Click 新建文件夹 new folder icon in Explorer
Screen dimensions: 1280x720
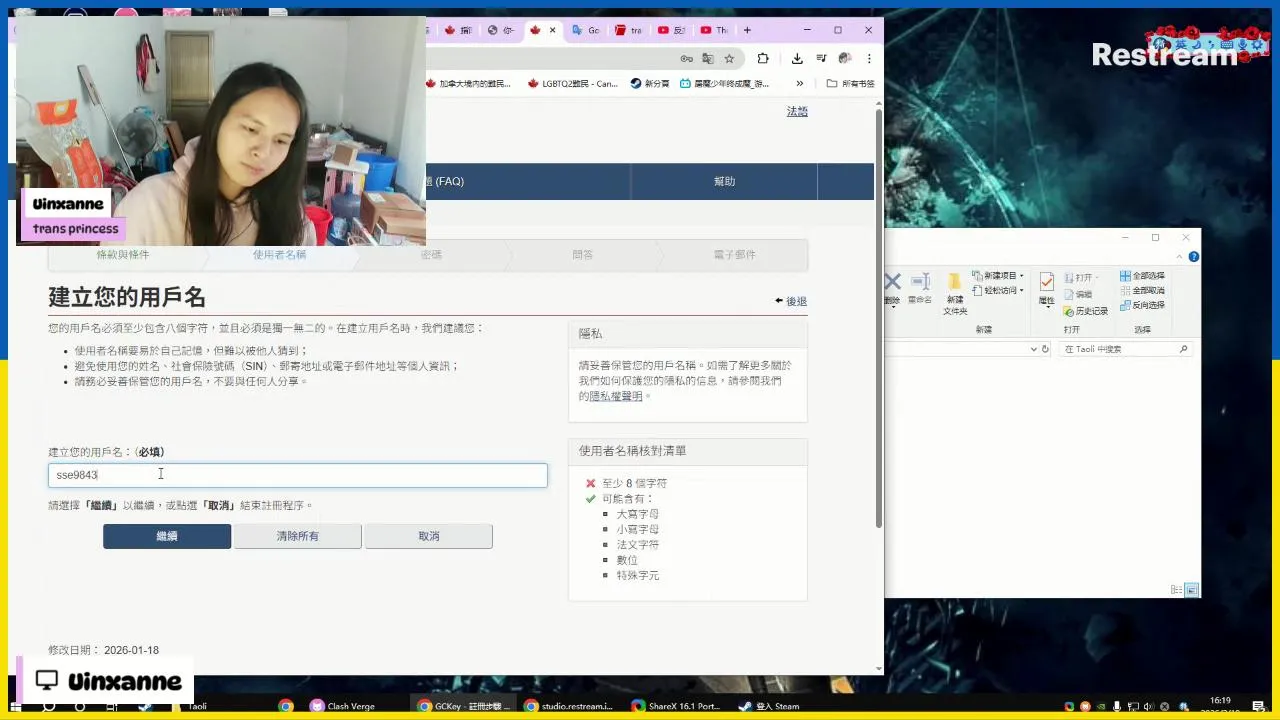point(955,294)
